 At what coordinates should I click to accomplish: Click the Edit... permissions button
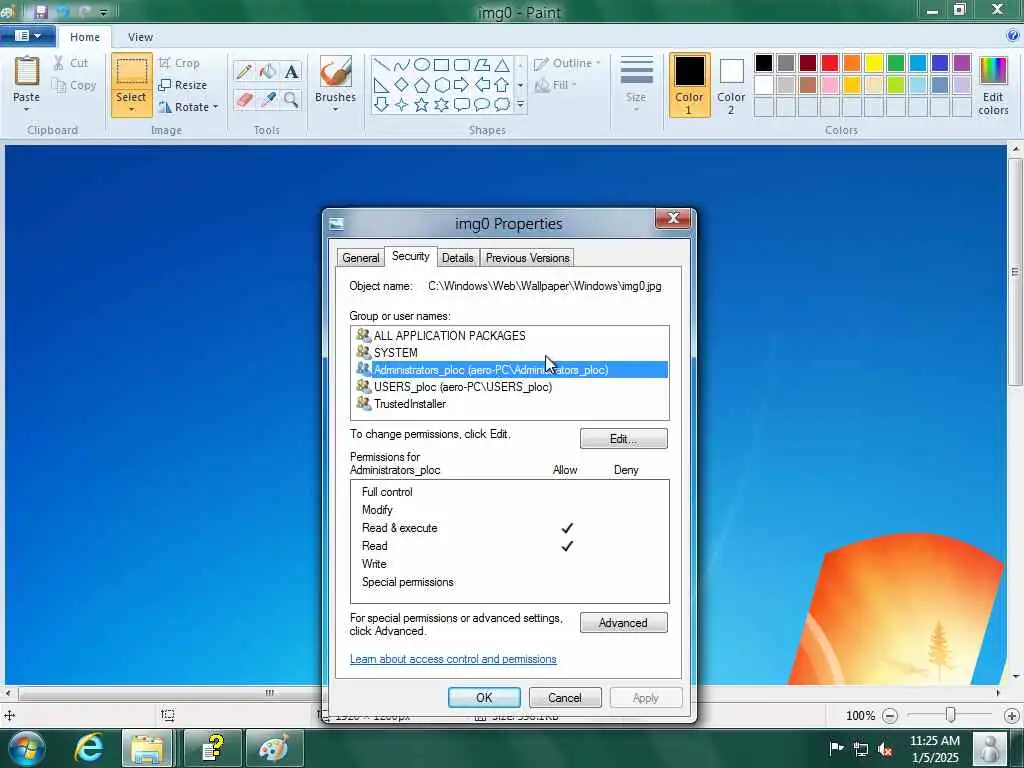[x=624, y=439]
